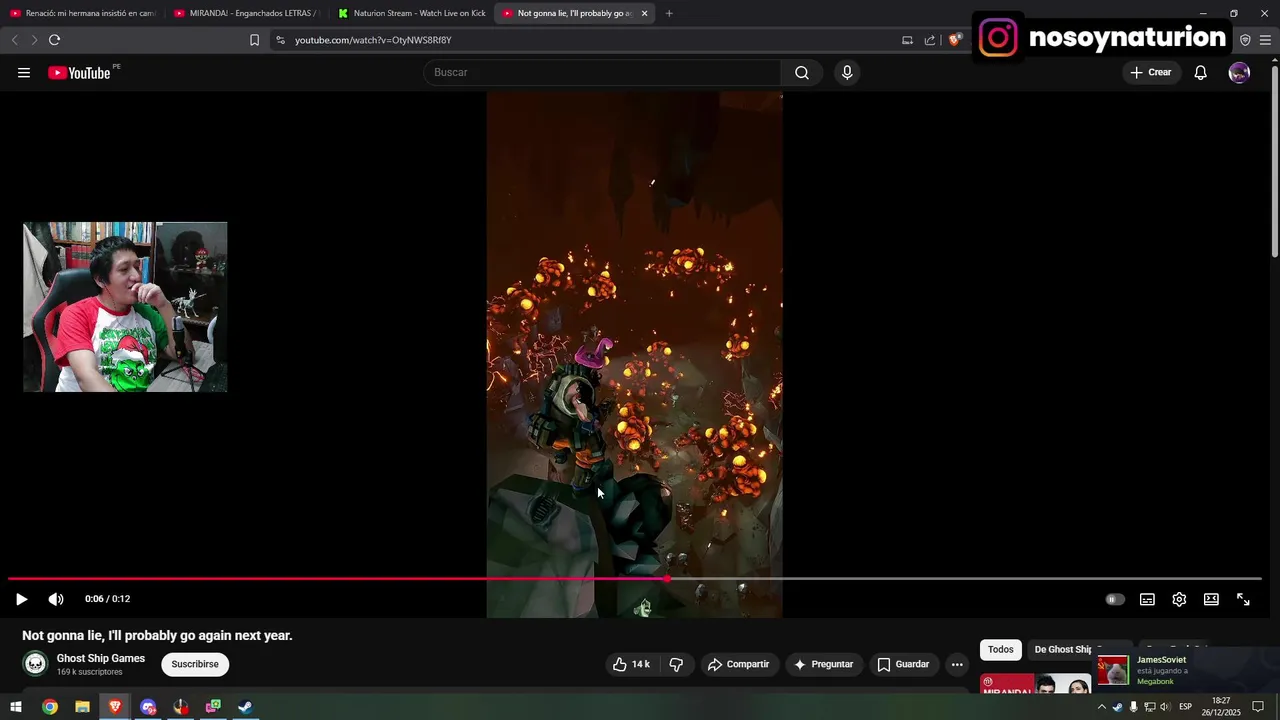Click the install/cast screen icon

(x=907, y=40)
